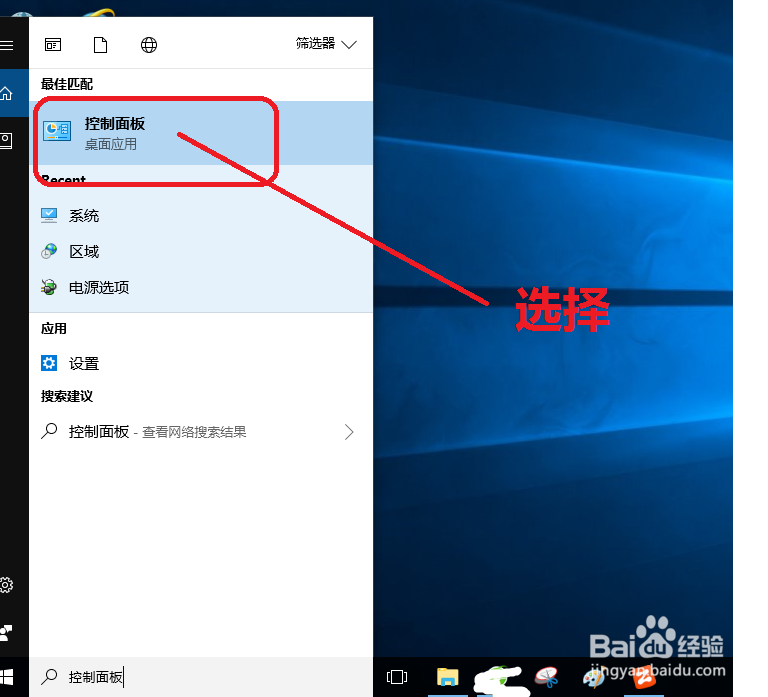The width and height of the screenshot is (768, 697).
Task: Expand the web search suggestion chevron
Action: coord(349,432)
